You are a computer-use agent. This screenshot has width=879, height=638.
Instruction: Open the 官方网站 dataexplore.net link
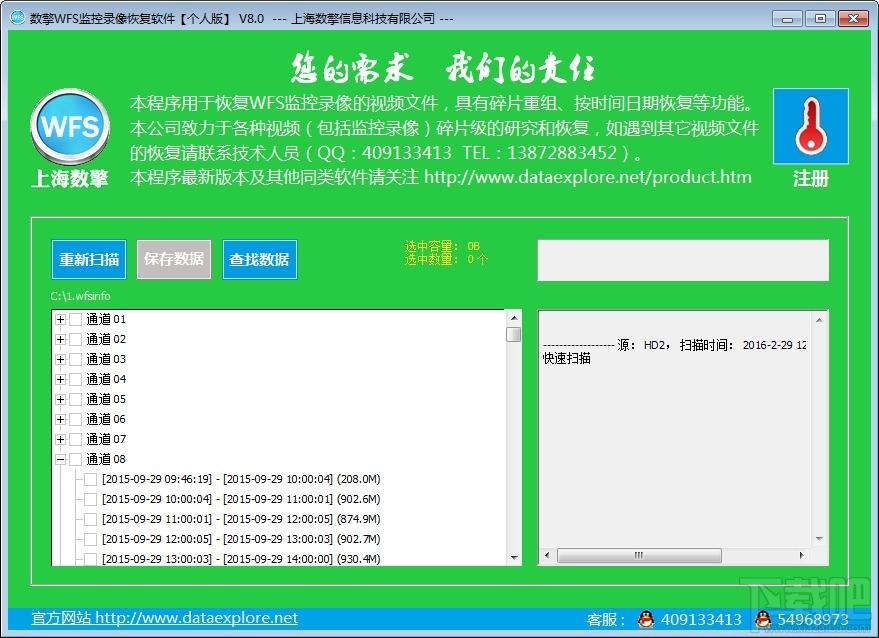pos(165,618)
